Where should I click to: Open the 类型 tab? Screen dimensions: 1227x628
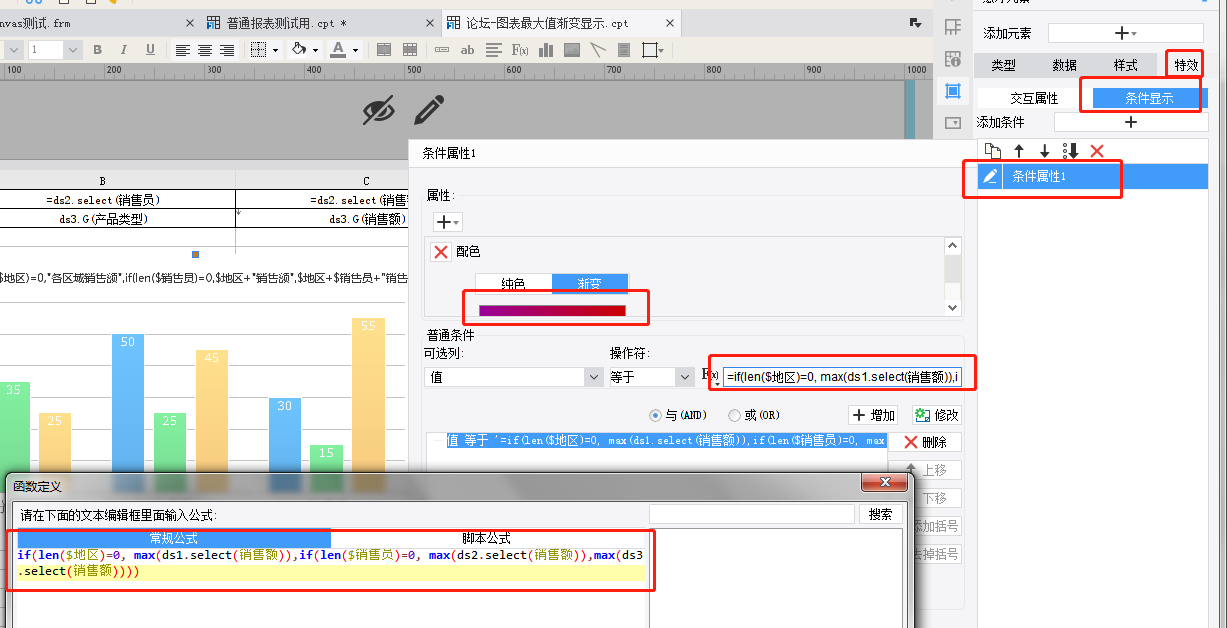tap(1003, 65)
